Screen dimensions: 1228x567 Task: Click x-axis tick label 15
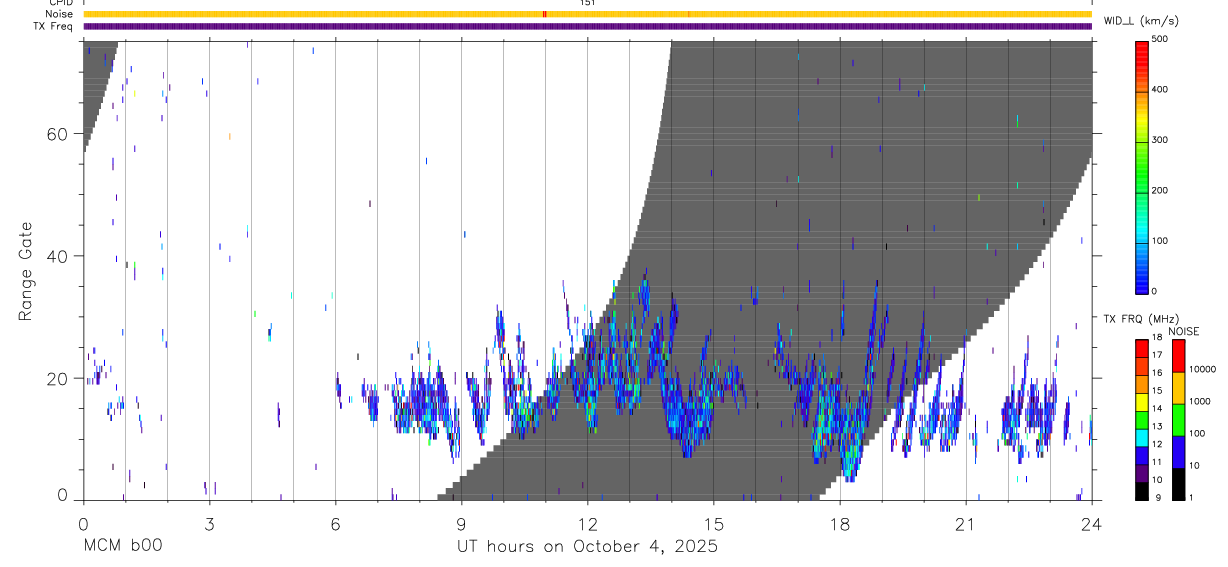point(714,523)
